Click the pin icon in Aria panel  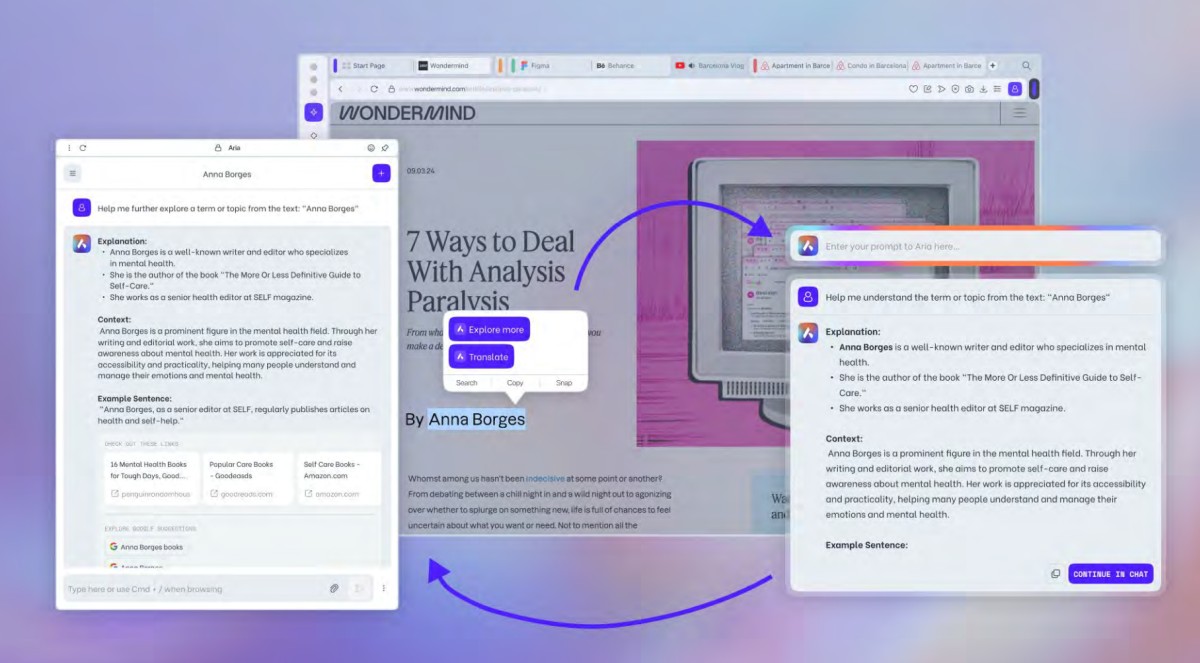385,148
